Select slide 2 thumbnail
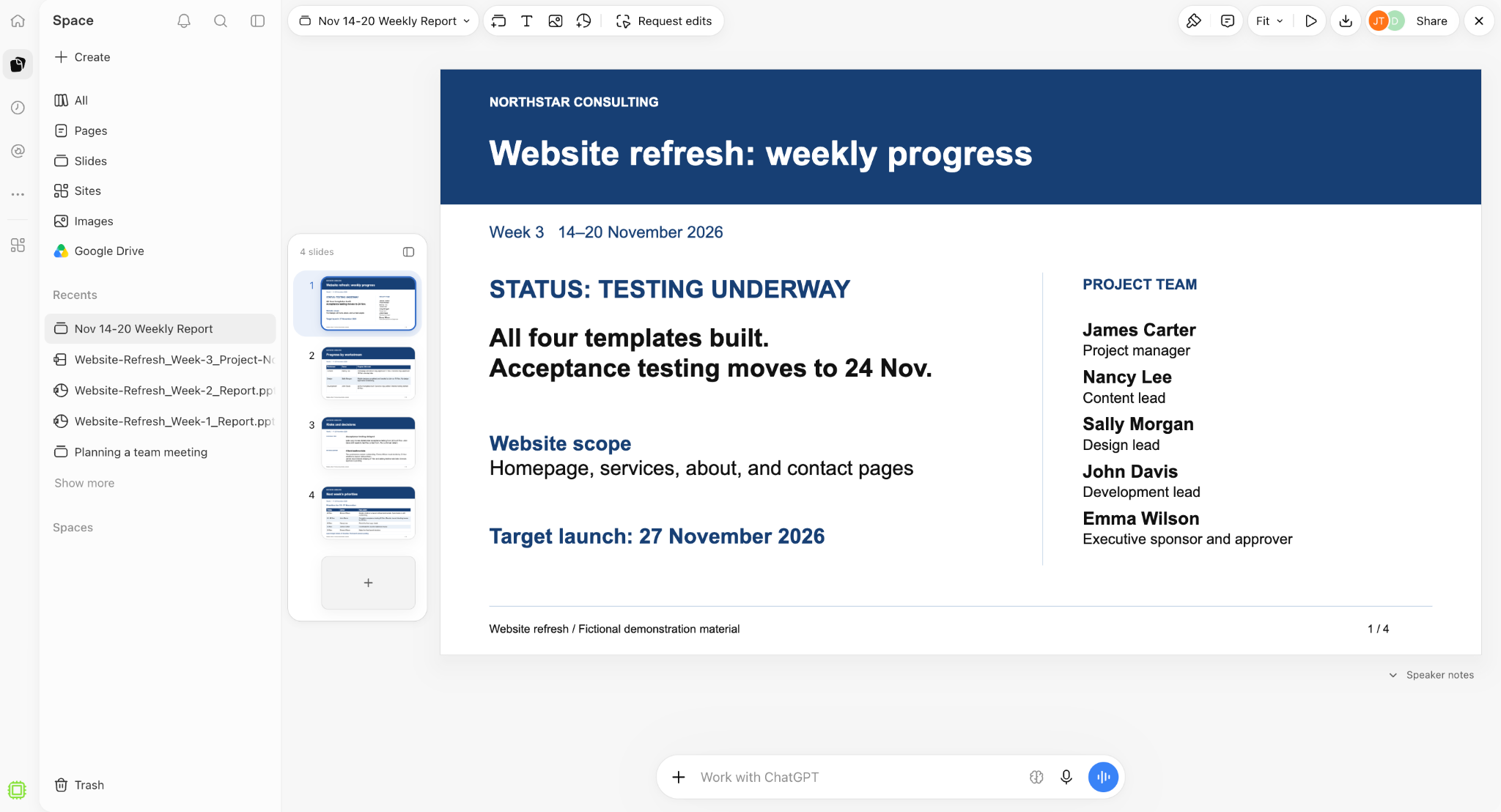Image resolution: width=1501 pixels, height=812 pixels. tap(368, 373)
